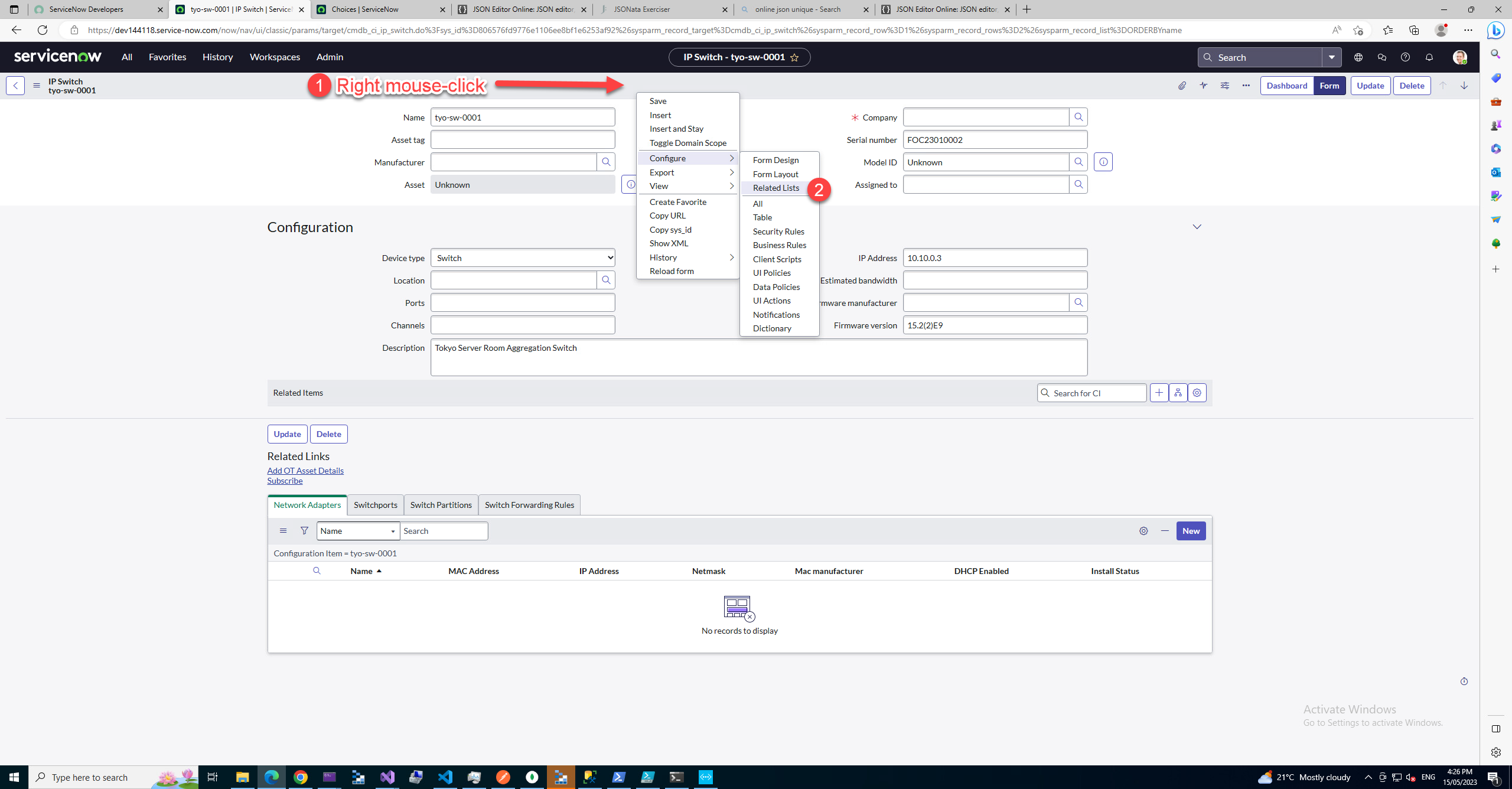Image resolution: width=1512 pixels, height=789 pixels.
Task: Open the Name column search dropdown
Action: 358,531
